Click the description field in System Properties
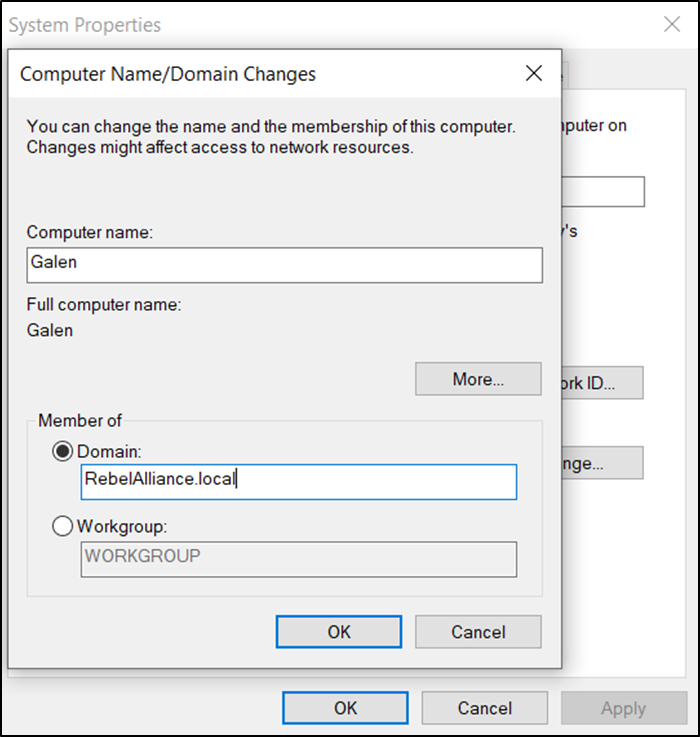Screen dimensions: 700x737 click(603, 191)
